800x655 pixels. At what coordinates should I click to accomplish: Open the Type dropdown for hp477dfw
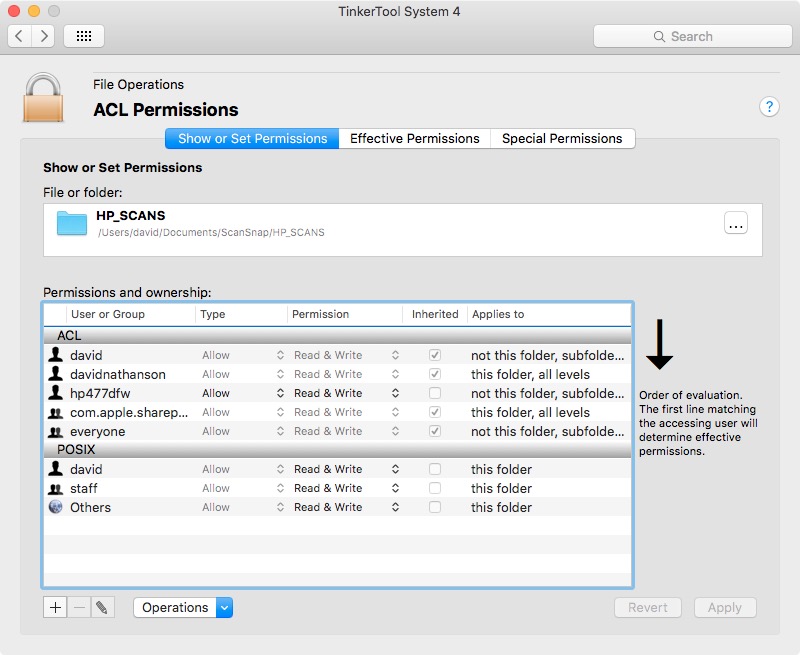(x=243, y=393)
